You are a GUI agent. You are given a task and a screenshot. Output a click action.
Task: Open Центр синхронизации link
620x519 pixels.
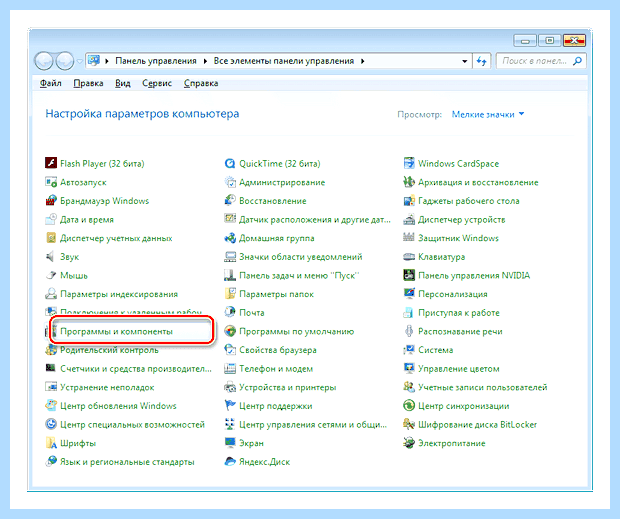[x=463, y=406]
